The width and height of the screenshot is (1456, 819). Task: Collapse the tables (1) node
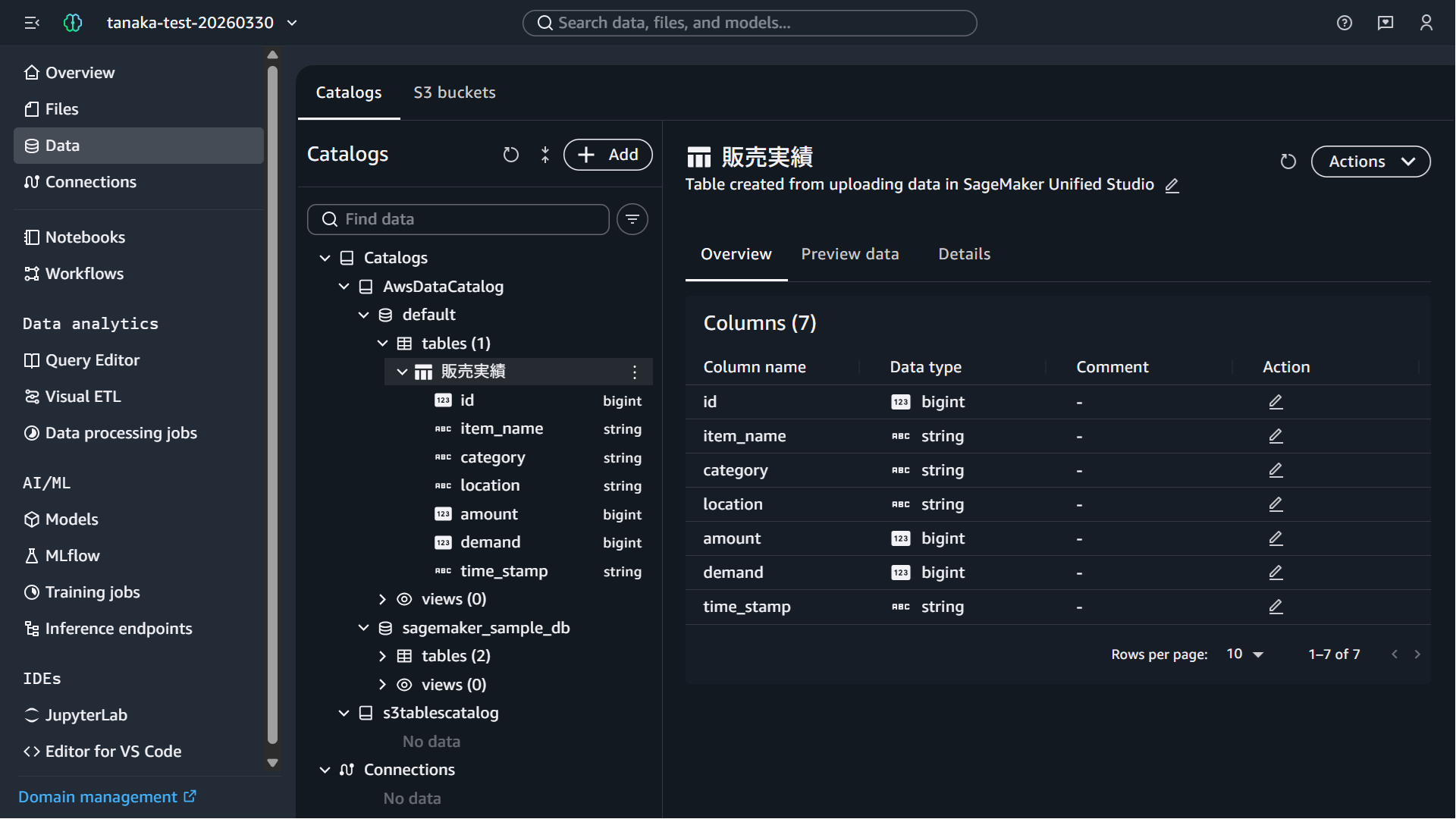pyautogui.click(x=382, y=344)
